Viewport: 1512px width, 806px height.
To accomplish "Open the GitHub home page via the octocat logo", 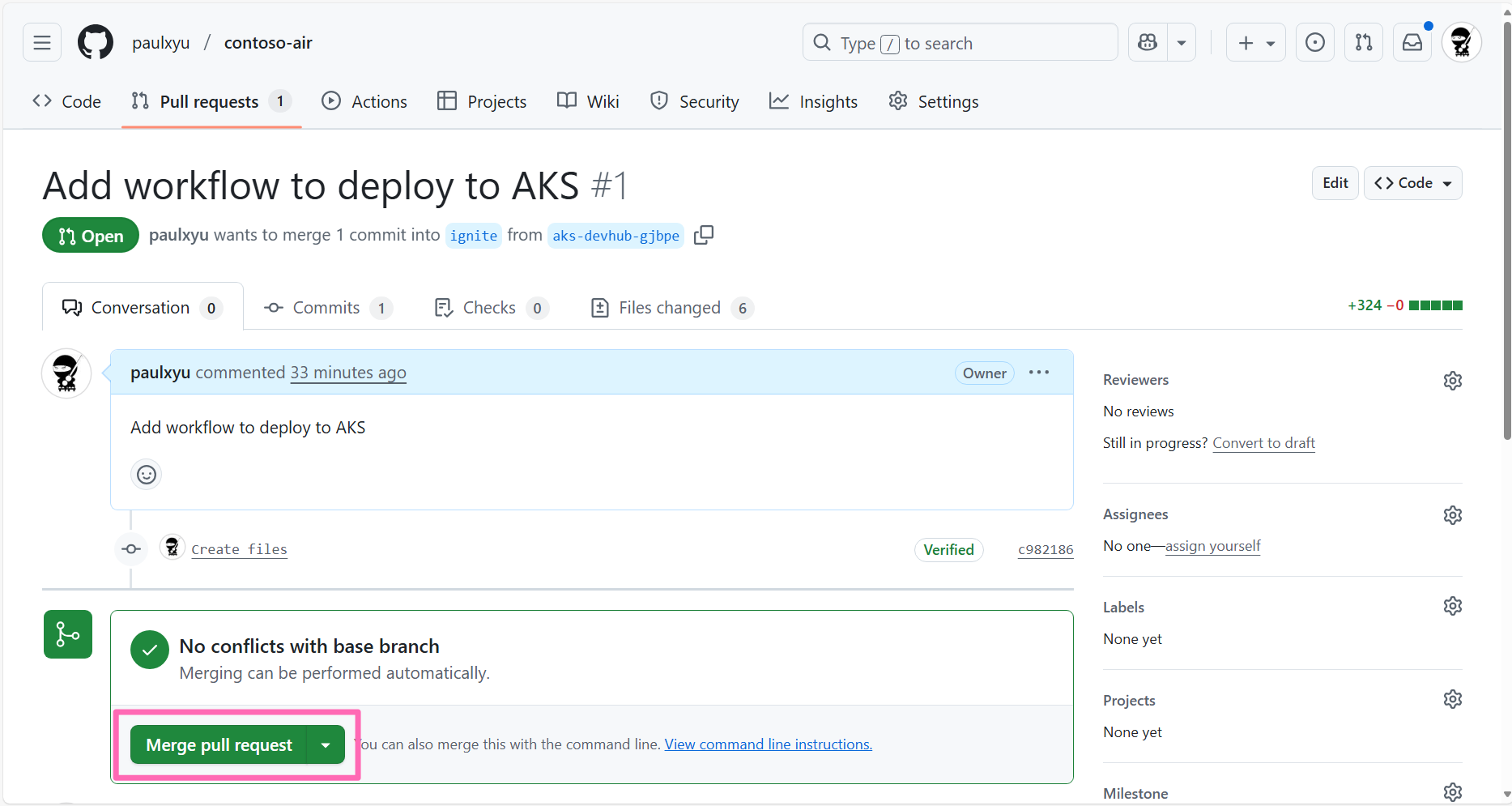I will [x=95, y=42].
